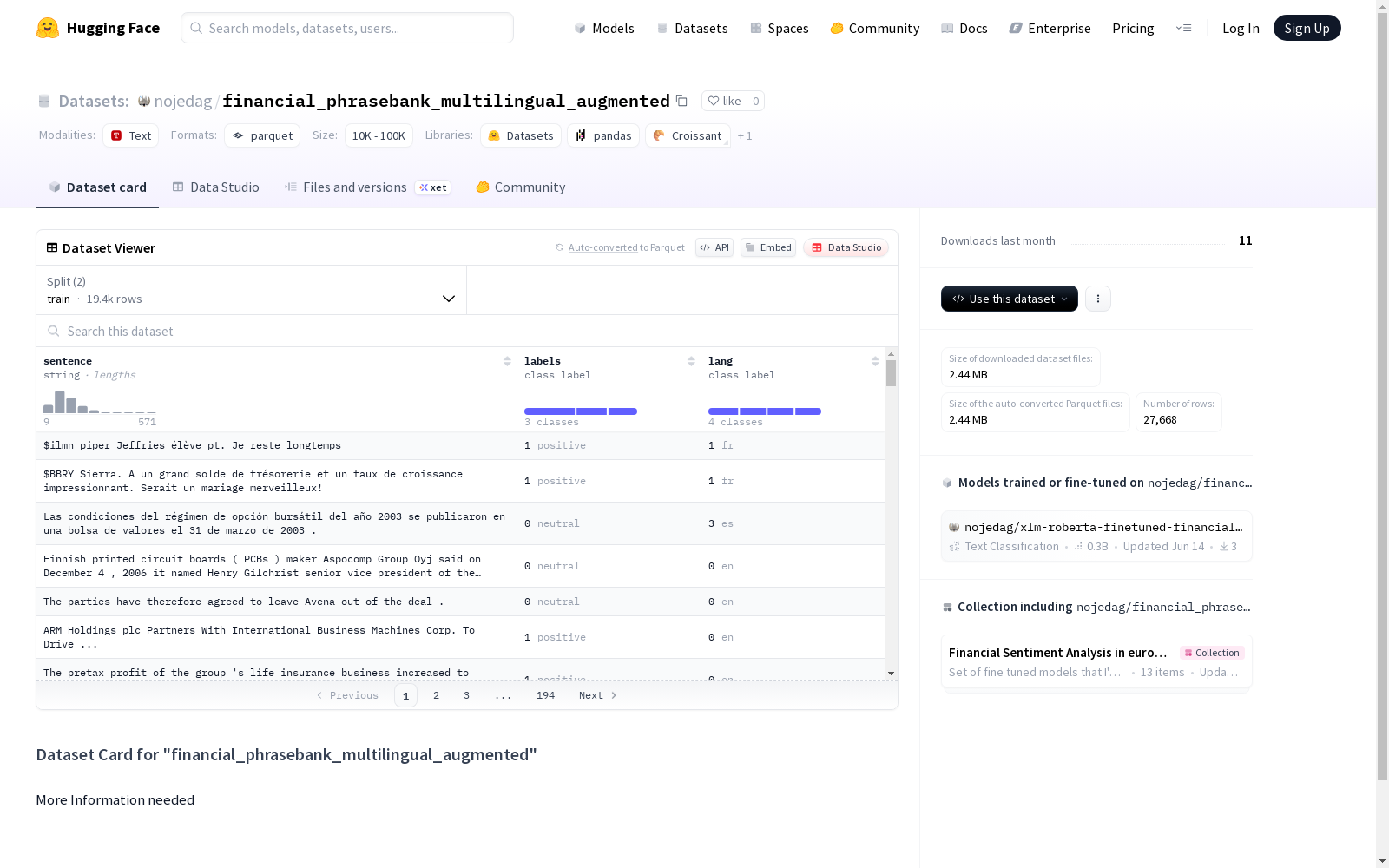
Task: Open the Use this dataset dropdown
Action: (1010, 299)
